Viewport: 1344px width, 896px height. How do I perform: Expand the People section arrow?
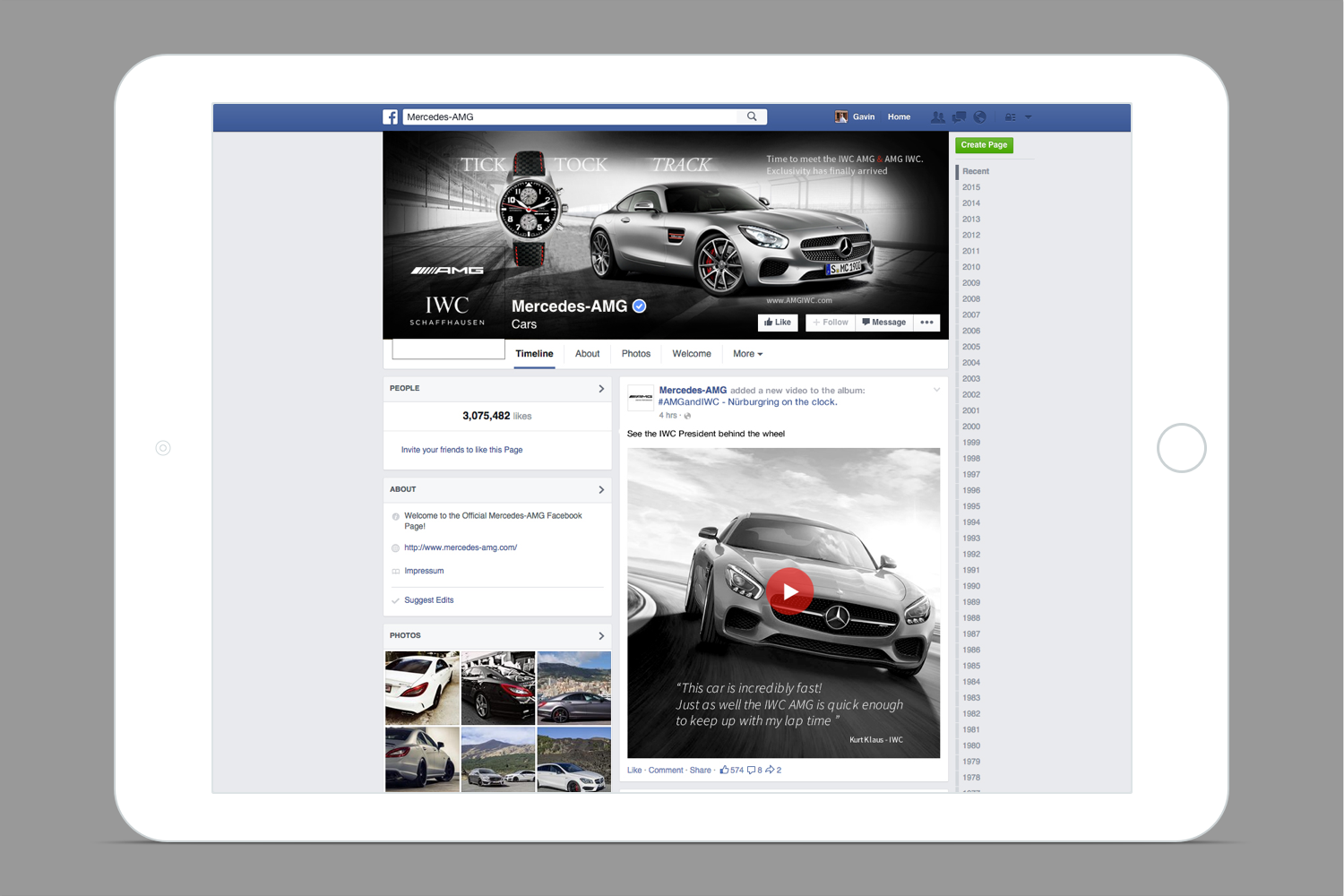click(x=601, y=389)
